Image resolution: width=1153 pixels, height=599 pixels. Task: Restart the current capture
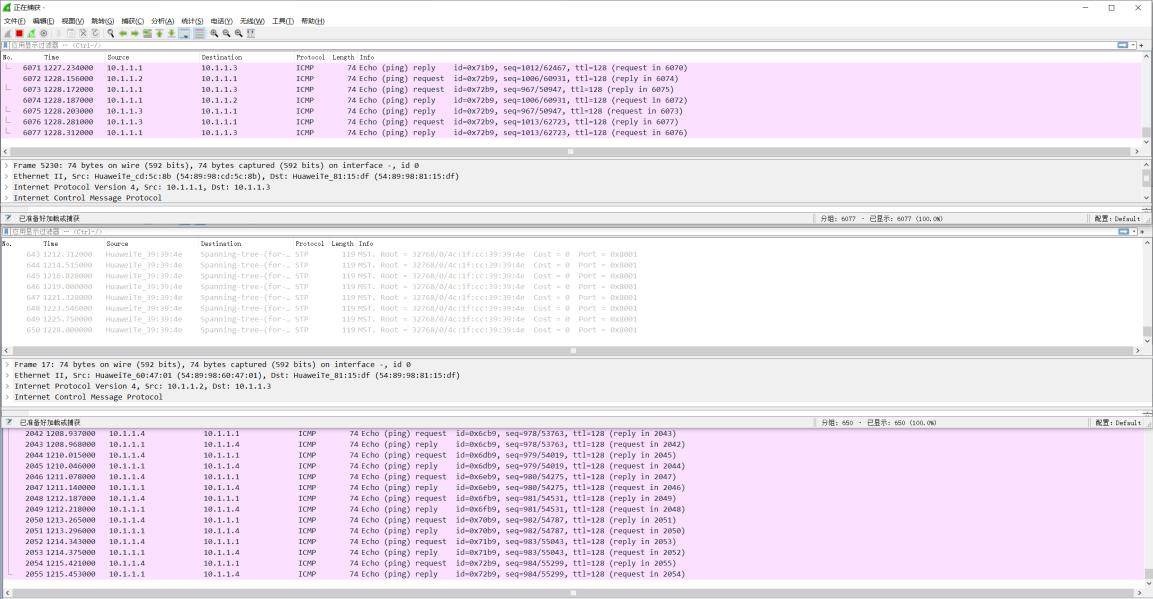click(31, 33)
